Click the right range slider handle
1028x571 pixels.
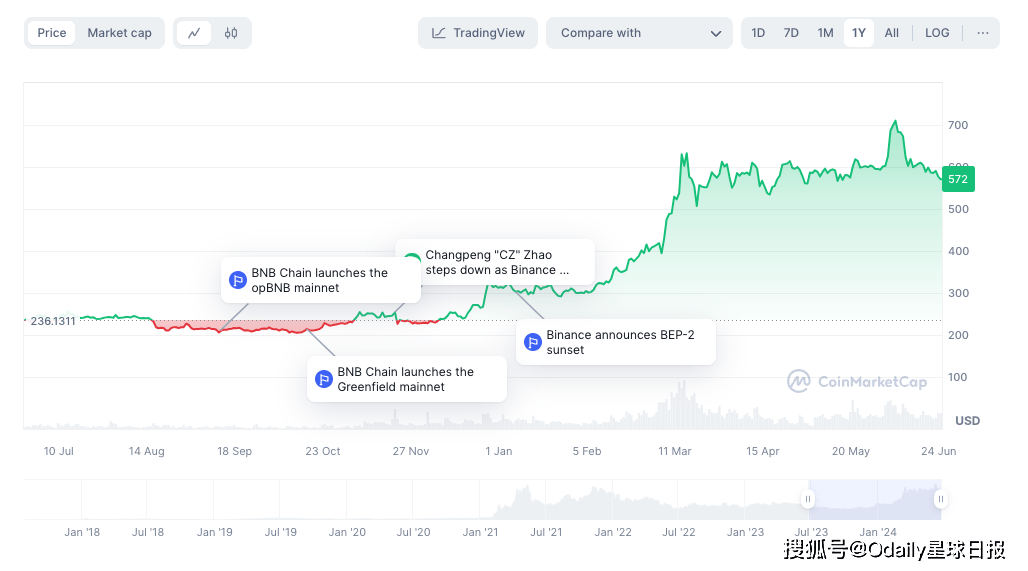(940, 498)
